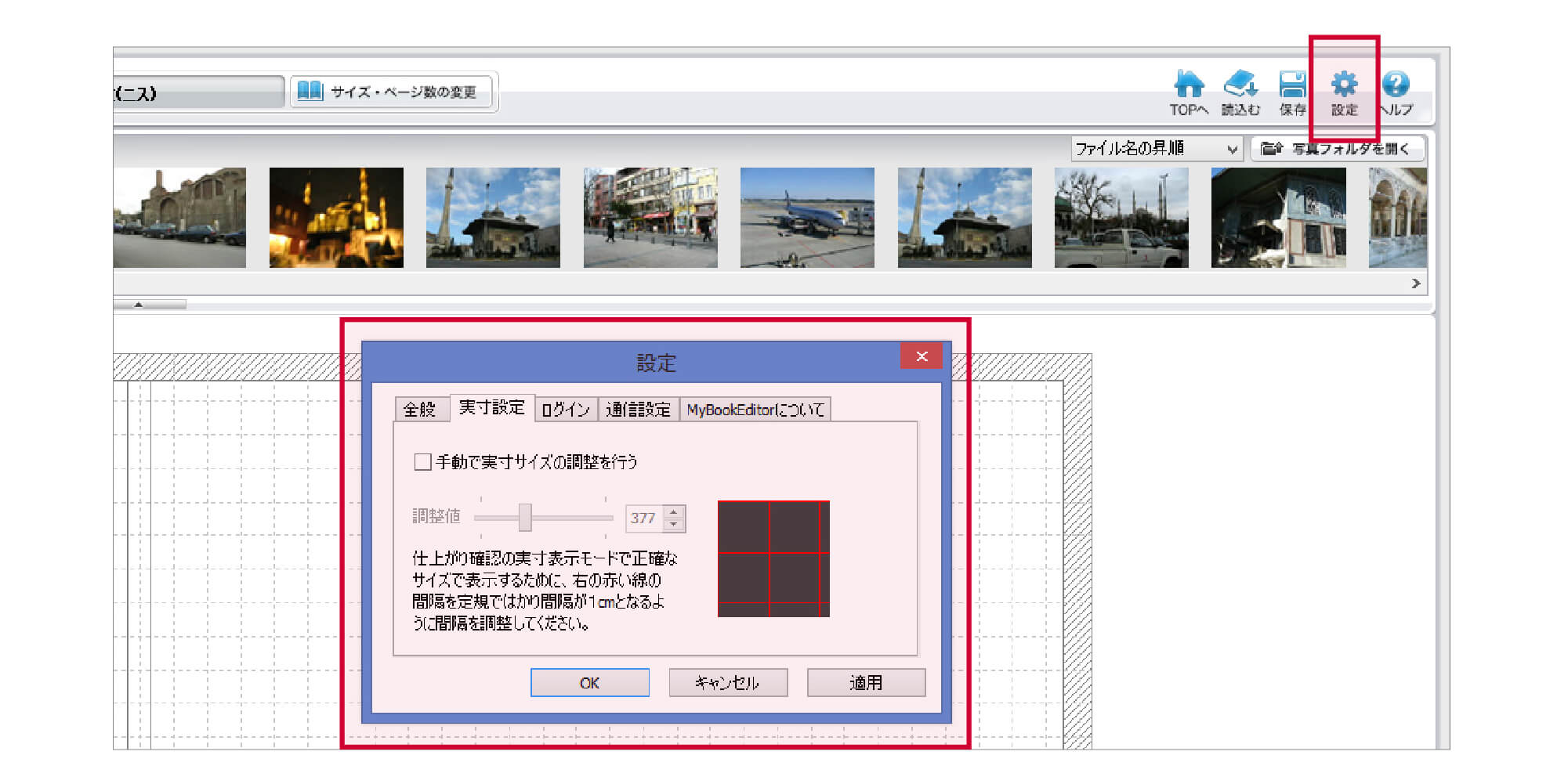Click the キャンセル button
The width and height of the screenshot is (1568, 784).
728,682
